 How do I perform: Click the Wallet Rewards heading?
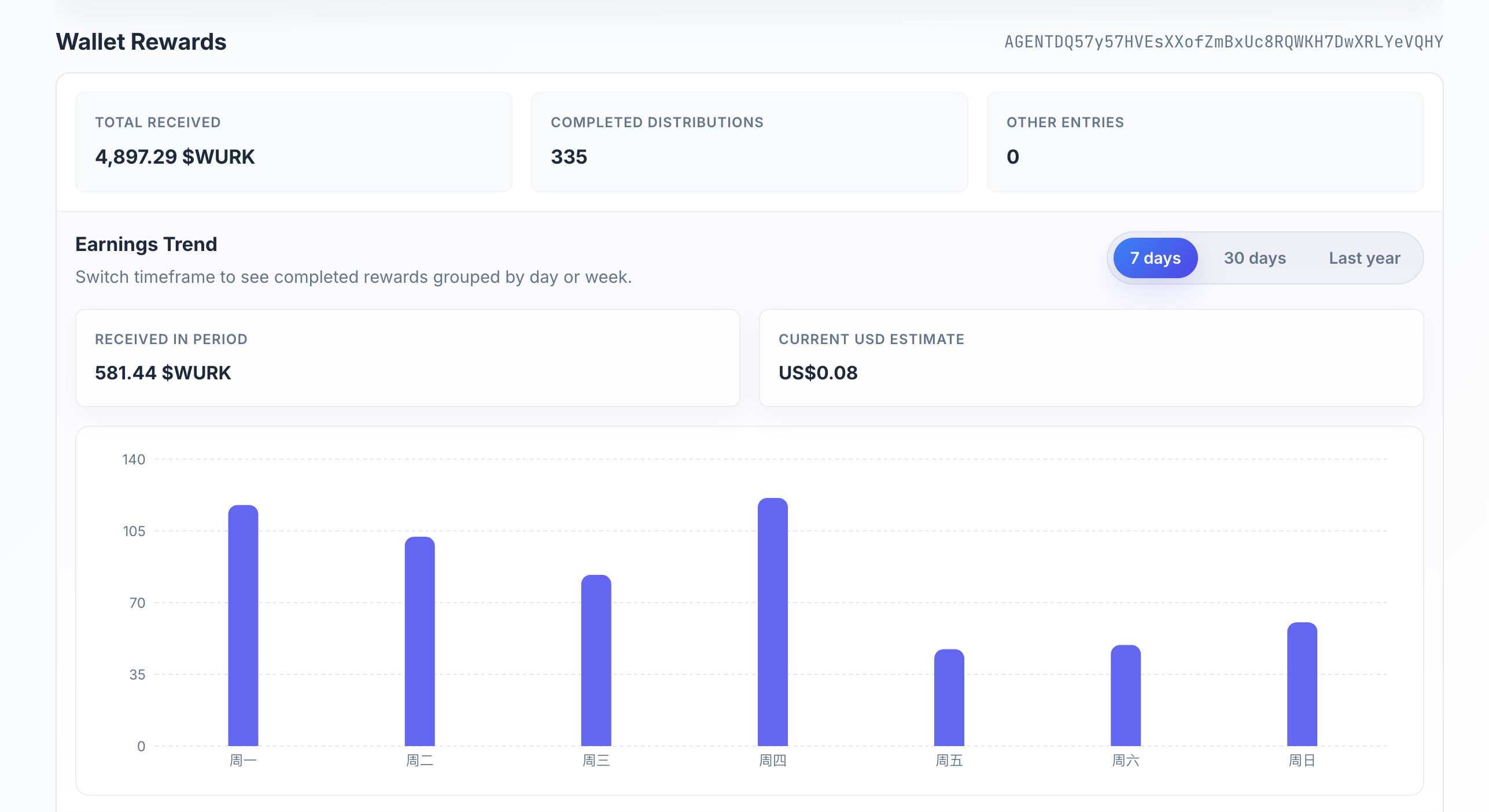[x=141, y=42]
